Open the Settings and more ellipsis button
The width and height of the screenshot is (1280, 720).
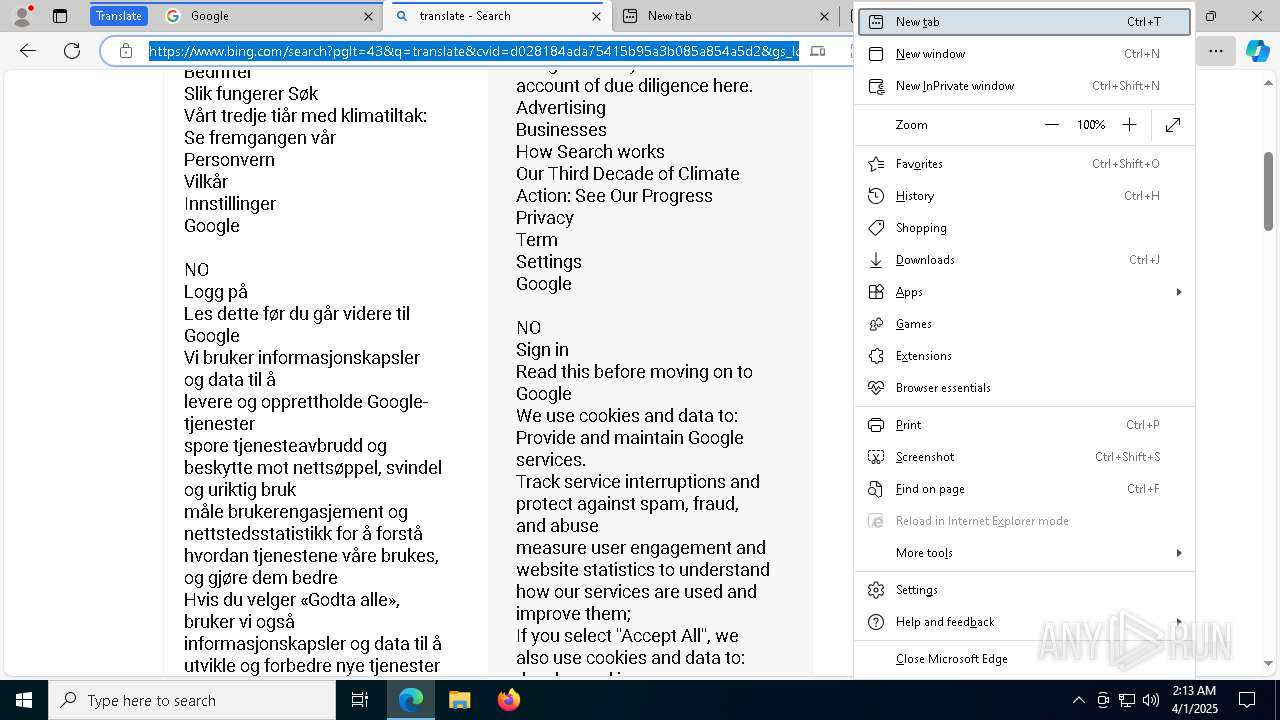coord(1216,51)
